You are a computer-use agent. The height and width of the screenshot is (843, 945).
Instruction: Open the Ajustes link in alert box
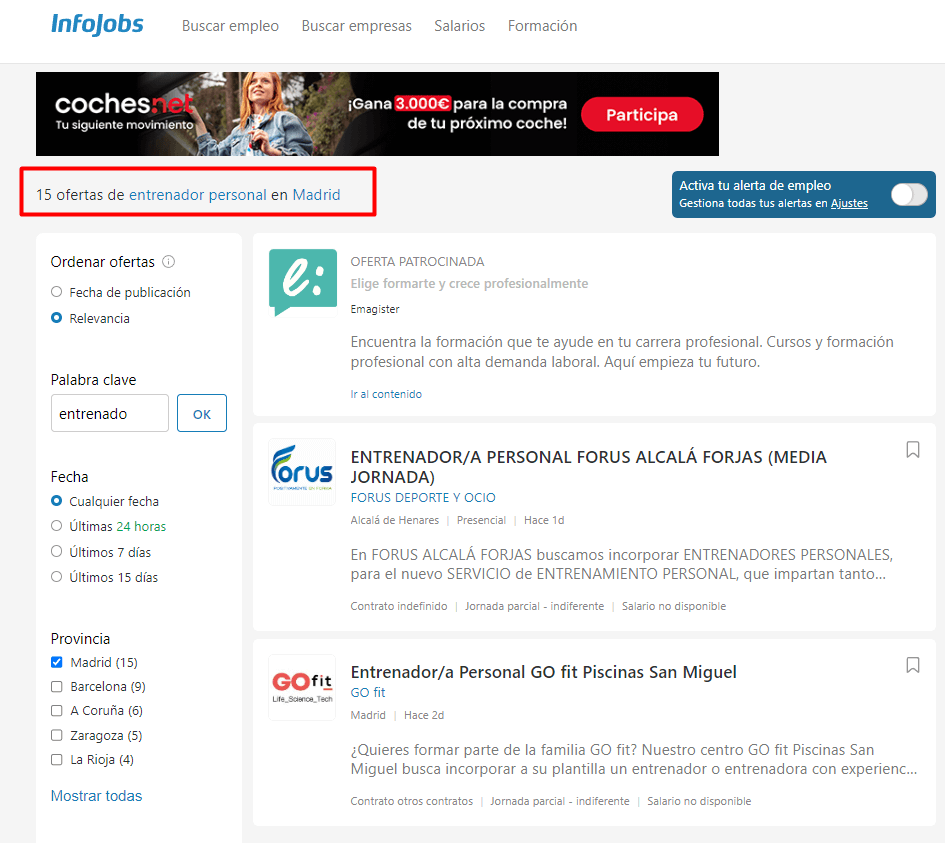[x=849, y=203]
